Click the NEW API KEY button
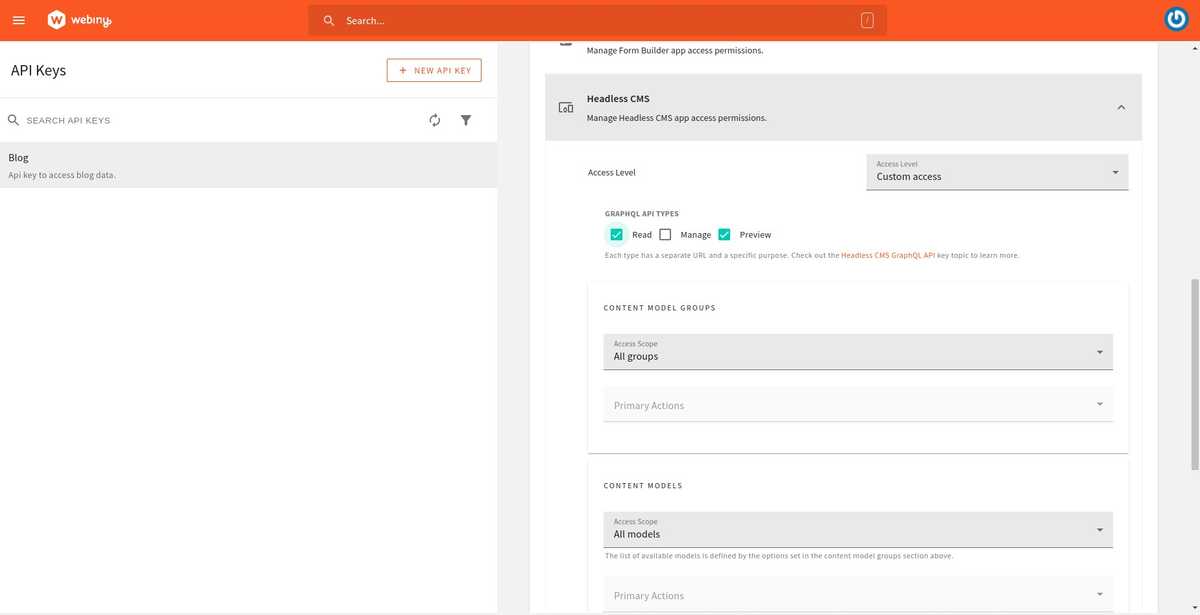This screenshot has width=1200, height=615. pos(434,69)
